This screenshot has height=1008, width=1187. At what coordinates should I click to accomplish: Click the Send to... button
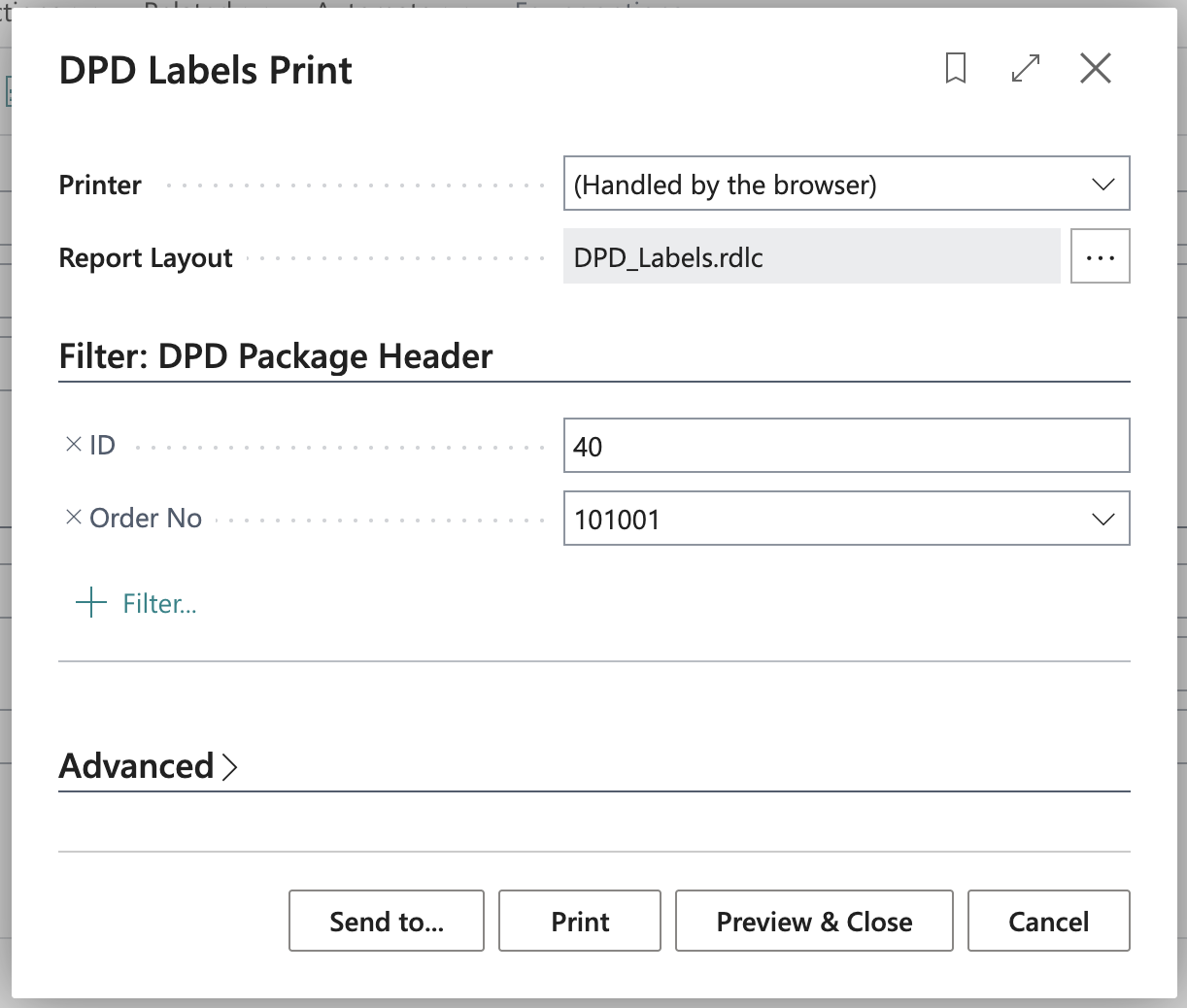[x=386, y=921]
